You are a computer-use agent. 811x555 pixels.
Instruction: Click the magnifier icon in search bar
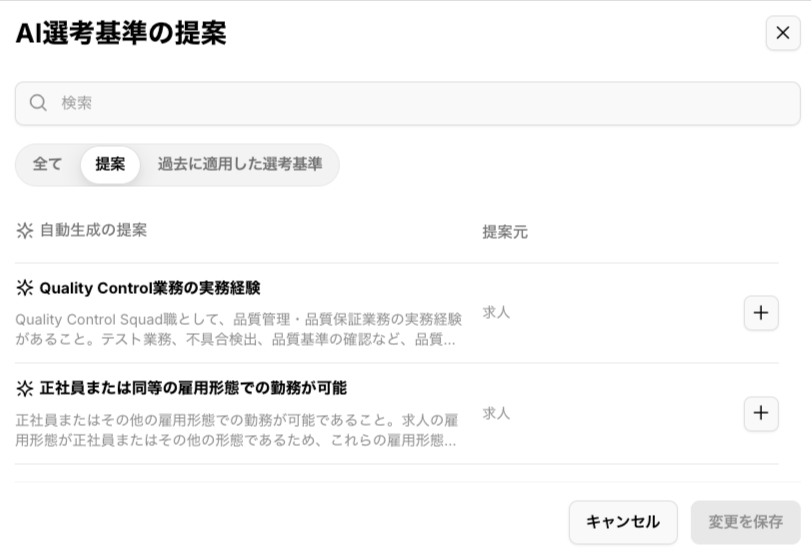(x=38, y=103)
